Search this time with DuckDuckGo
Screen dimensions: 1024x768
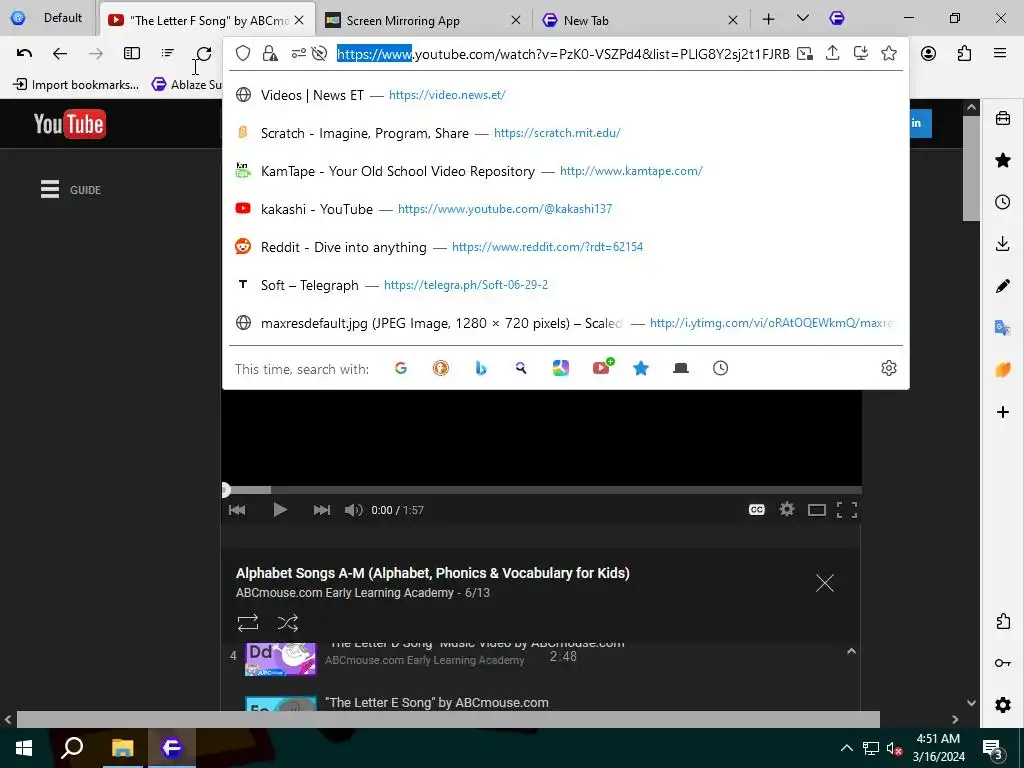click(441, 368)
